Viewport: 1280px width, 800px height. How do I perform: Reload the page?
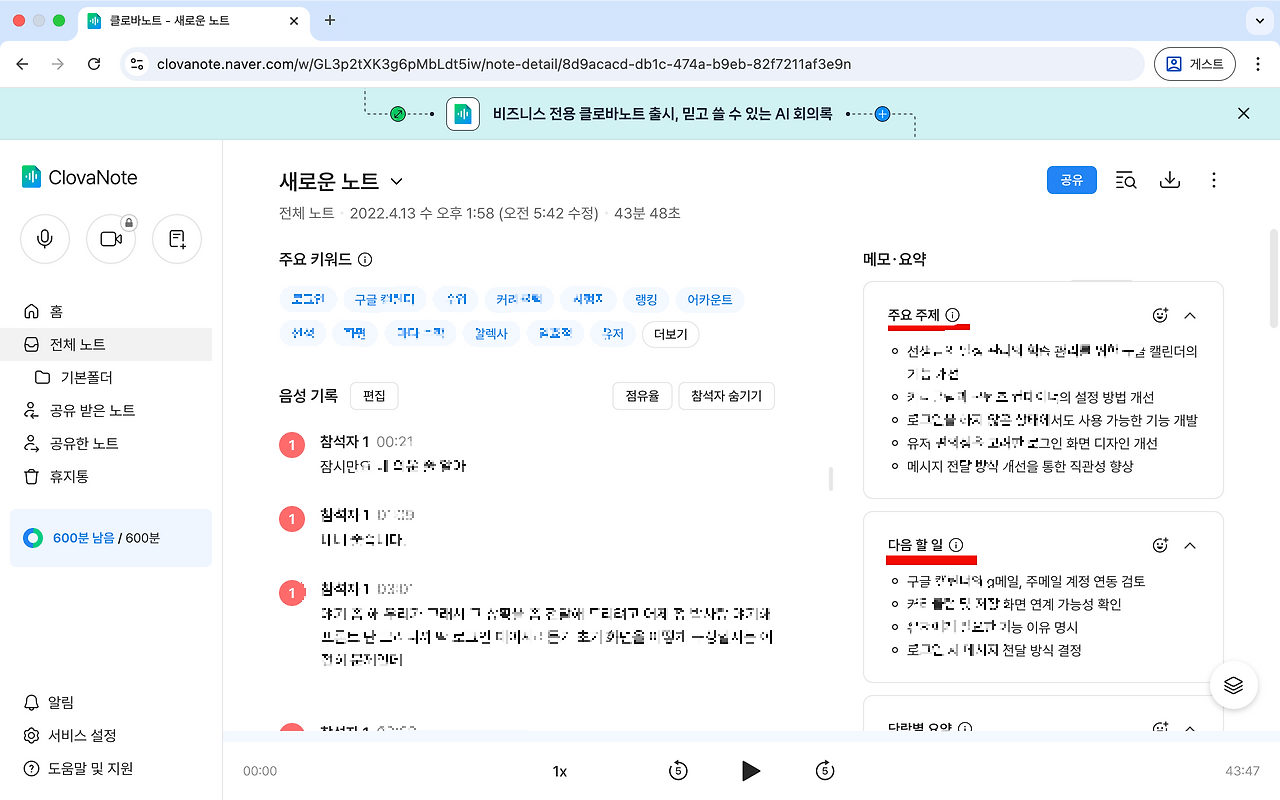click(94, 64)
